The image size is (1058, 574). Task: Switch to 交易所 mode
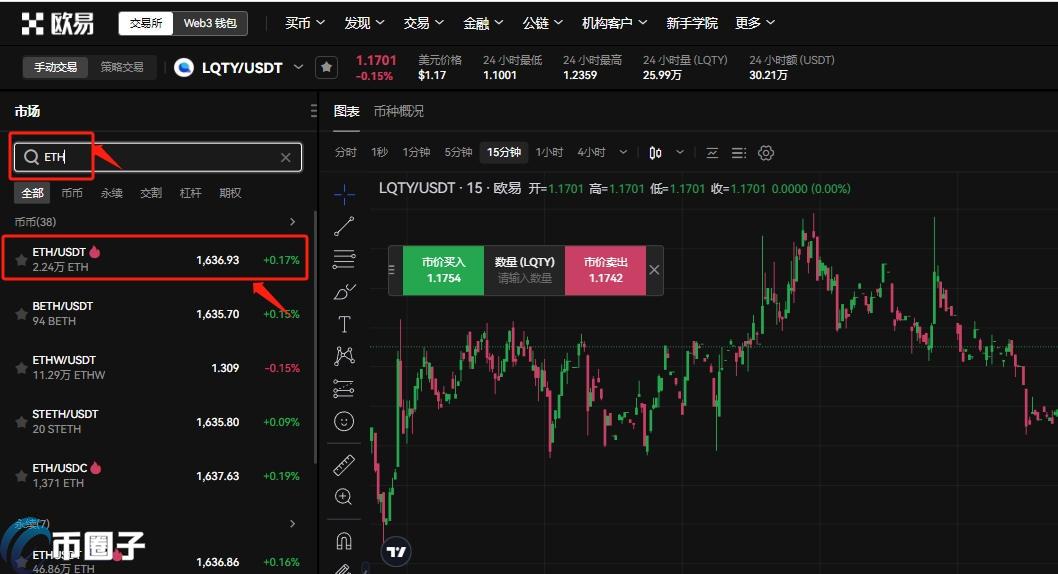[146, 24]
